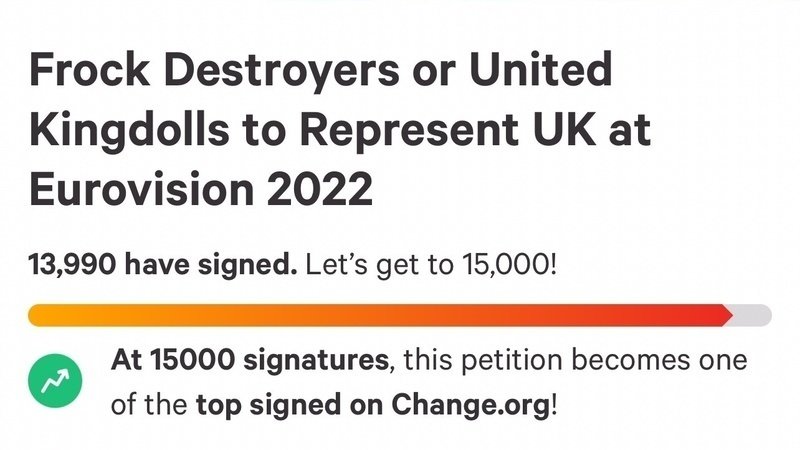Click the "13,990 have signed." count
The height and width of the screenshot is (450, 800).
163,268
